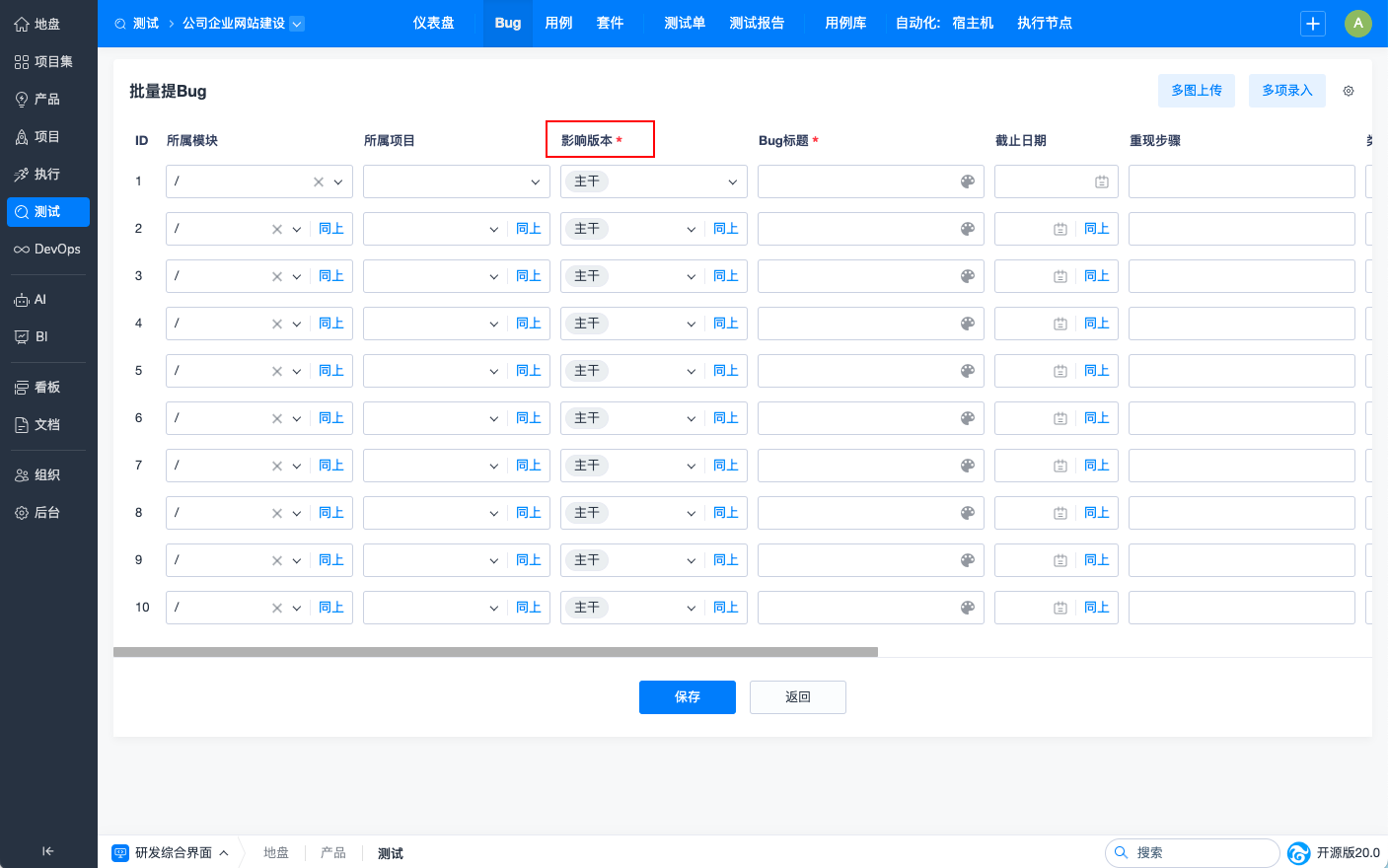
Task: Expand the 研发综合界面 interface switcher
Action: click(224, 853)
